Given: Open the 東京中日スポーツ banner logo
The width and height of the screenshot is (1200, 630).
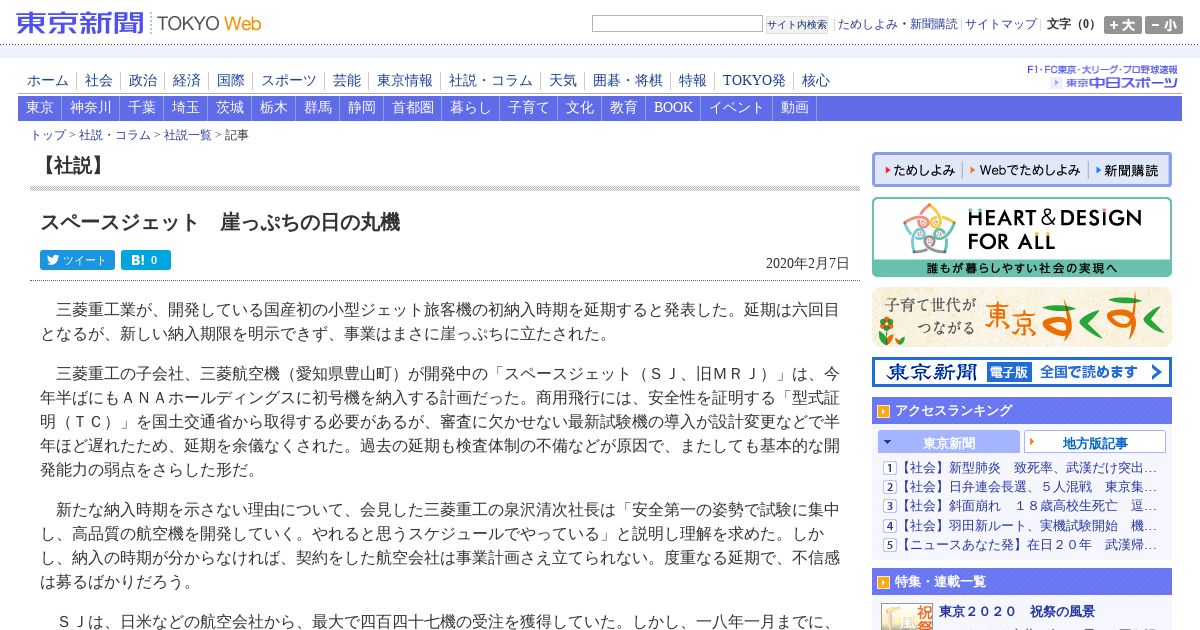Looking at the screenshot, I should 1113,83.
